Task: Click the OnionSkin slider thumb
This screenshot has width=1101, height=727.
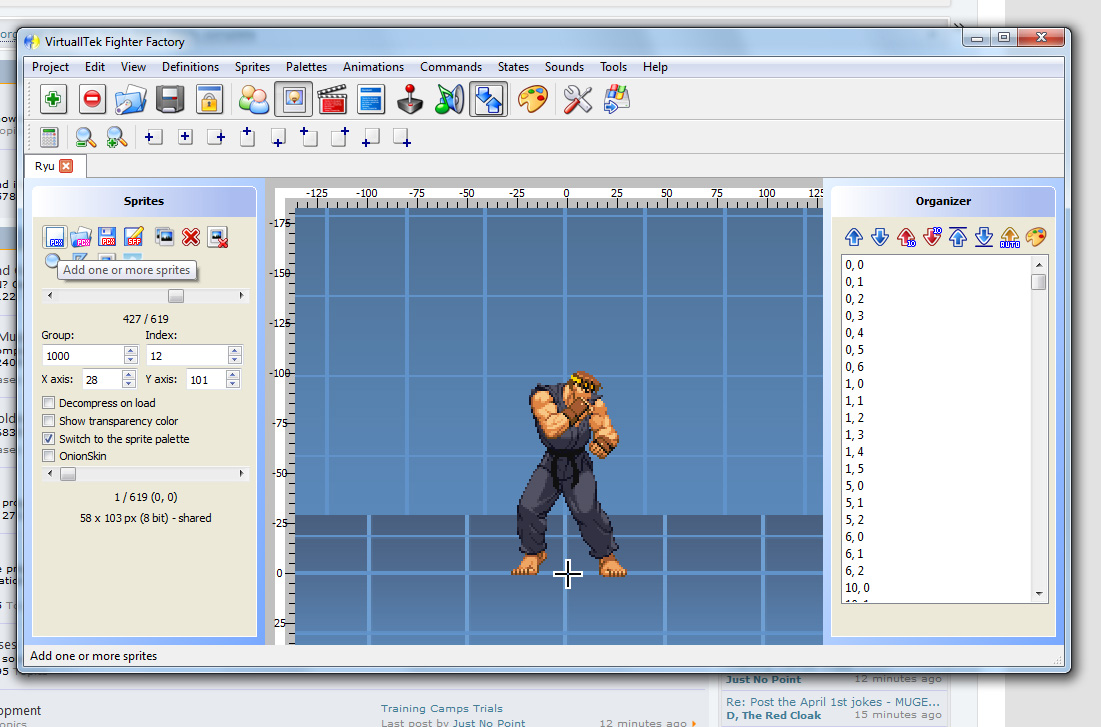Action: tap(67, 474)
